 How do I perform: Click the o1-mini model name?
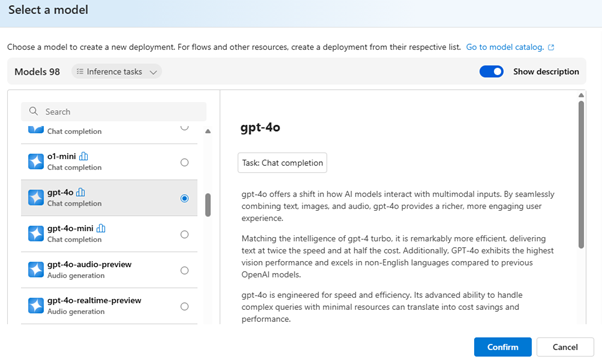pos(61,156)
